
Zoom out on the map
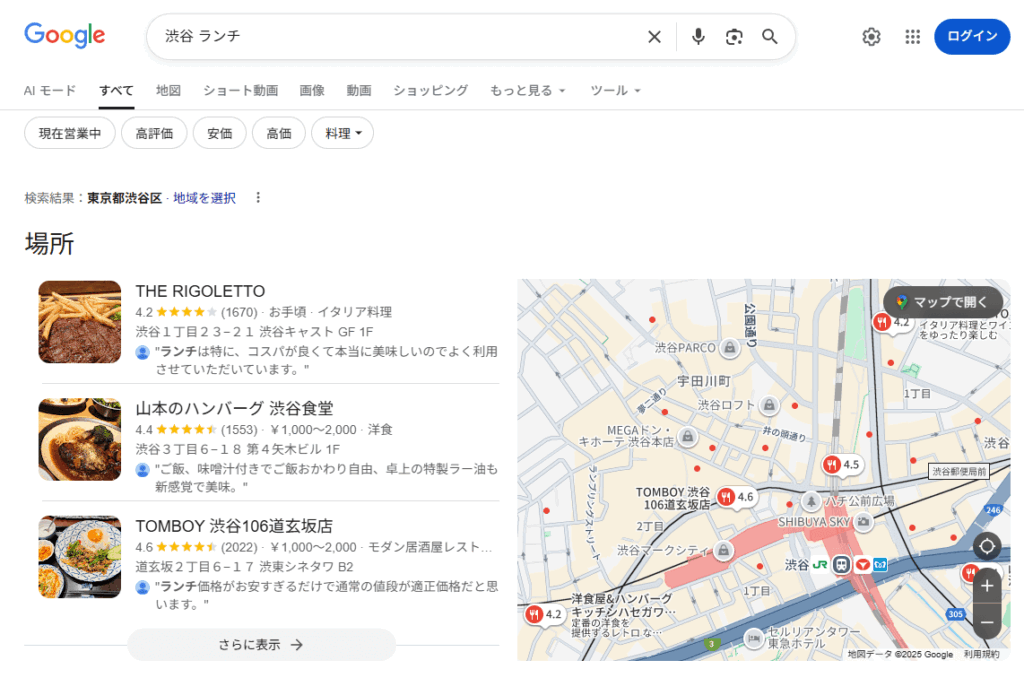[x=986, y=622]
